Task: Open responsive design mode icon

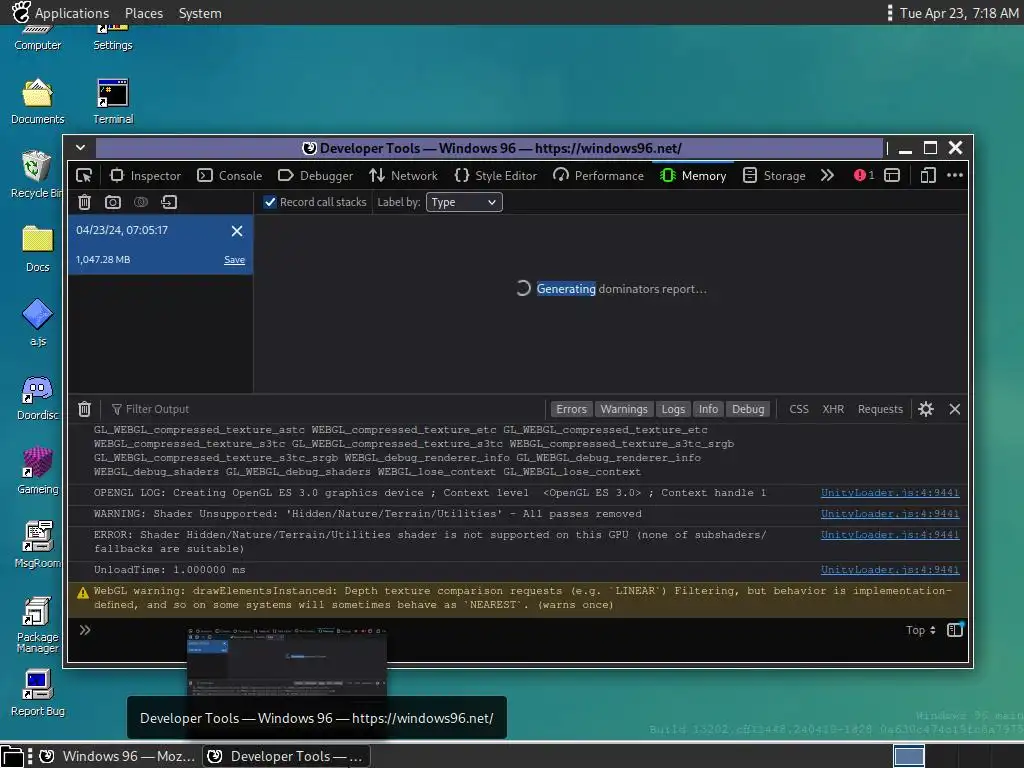Action: [x=928, y=176]
